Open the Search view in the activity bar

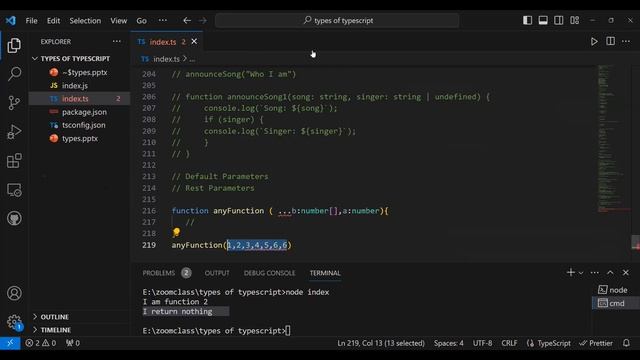coord(14,74)
